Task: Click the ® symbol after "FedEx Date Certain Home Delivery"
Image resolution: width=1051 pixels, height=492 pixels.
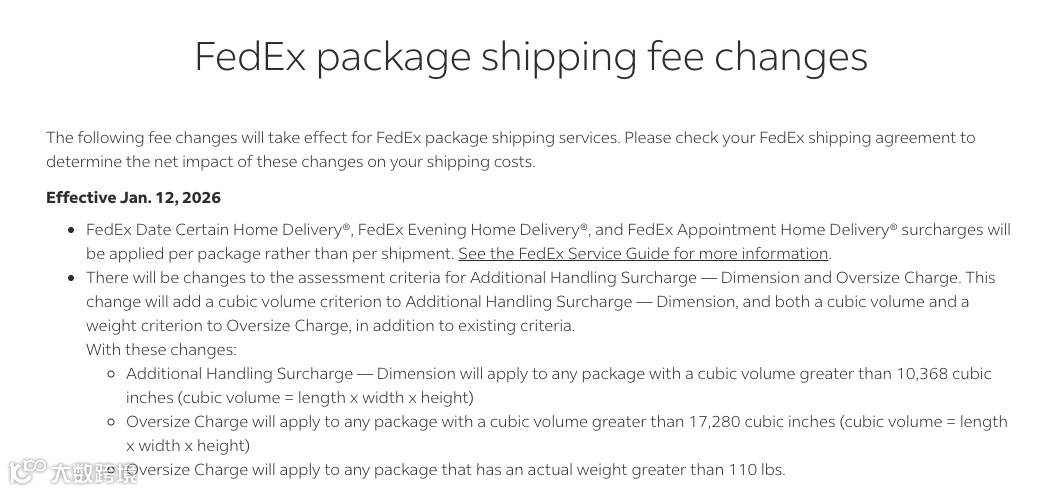Action: (347, 227)
